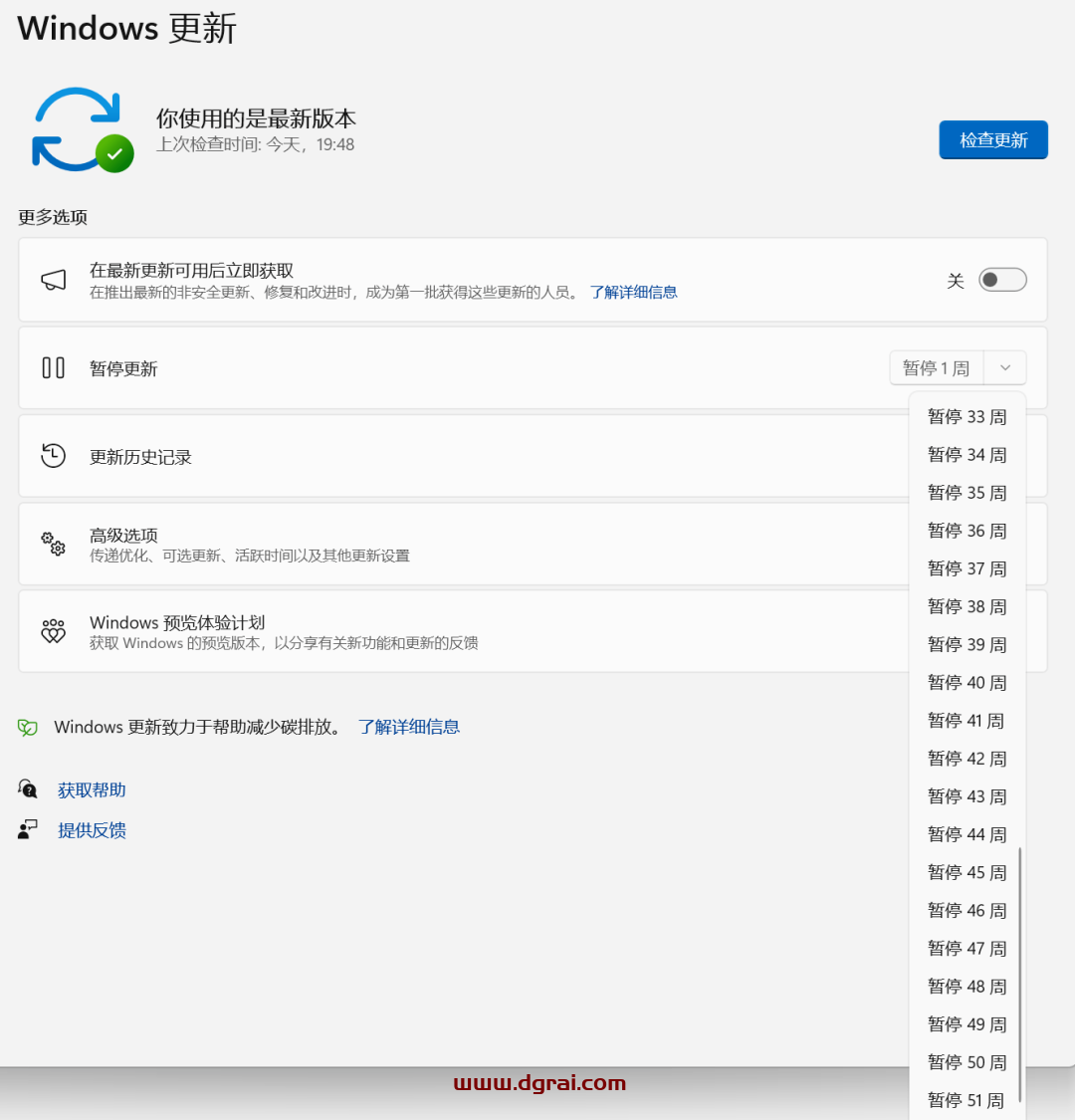Click the 提供反馈 feedback icon
Image resolution: width=1075 pixels, height=1120 pixels.
28,829
